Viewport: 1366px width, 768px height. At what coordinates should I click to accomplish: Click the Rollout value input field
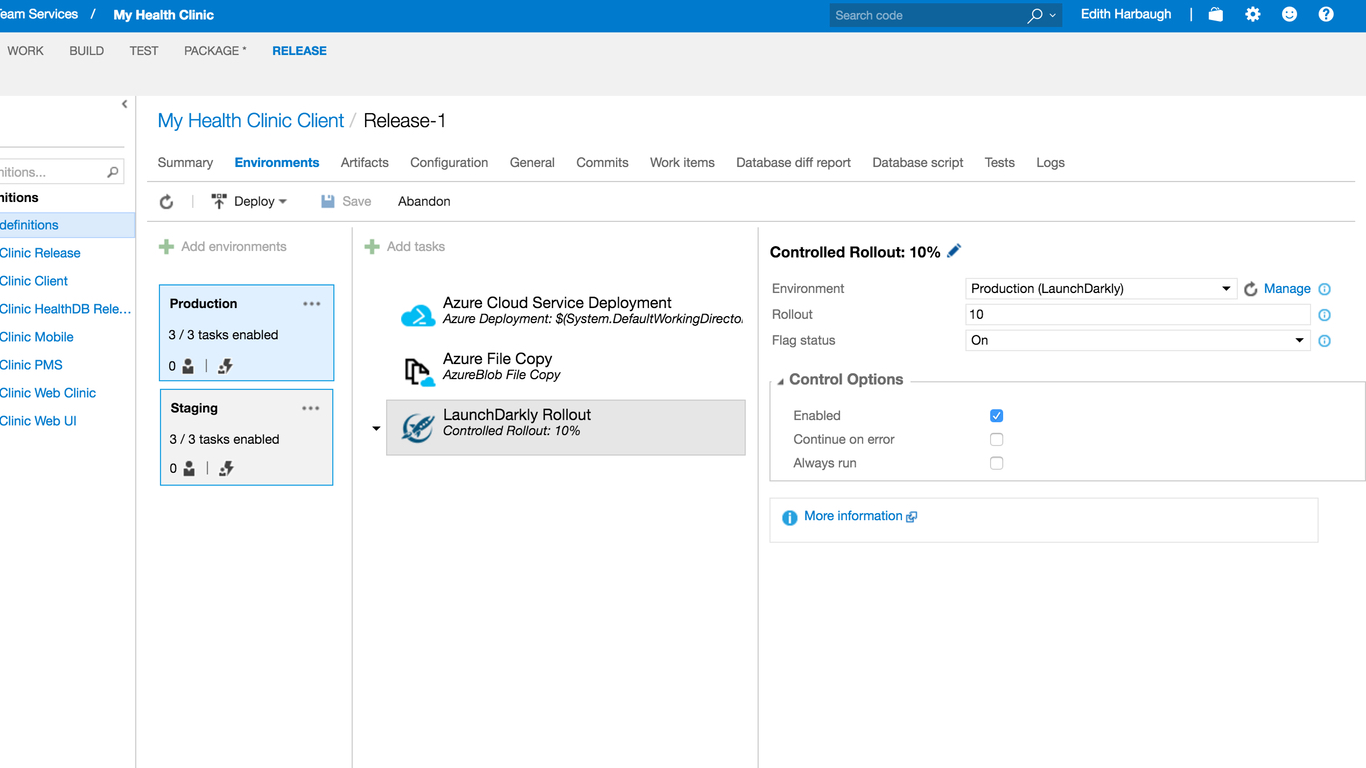pos(1138,315)
